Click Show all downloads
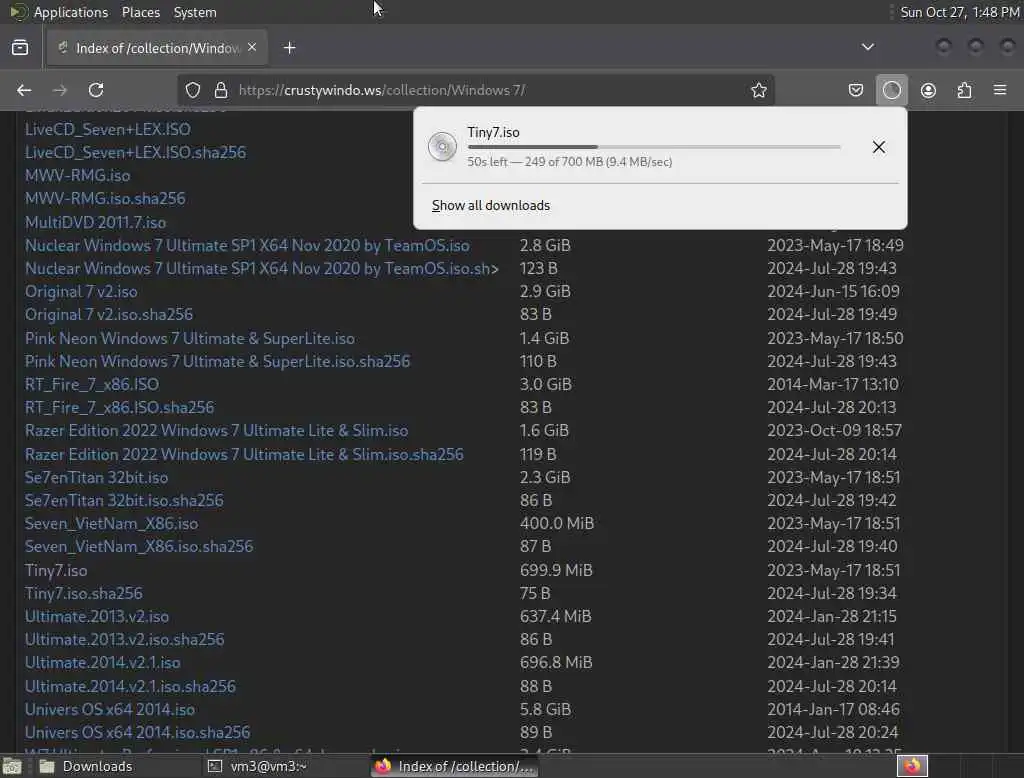 point(491,206)
